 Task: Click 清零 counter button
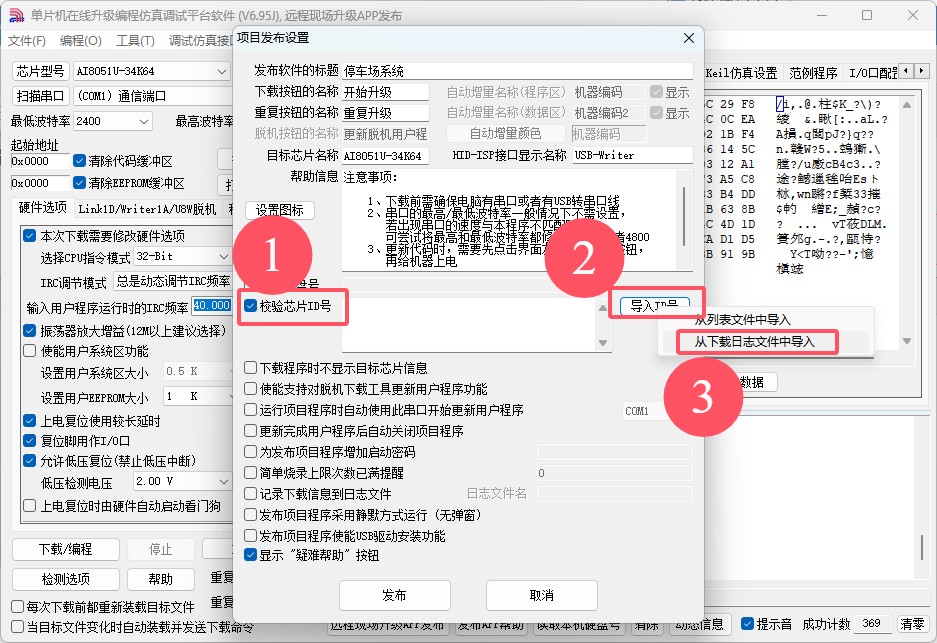pyautogui.click(x=912, y=624)
